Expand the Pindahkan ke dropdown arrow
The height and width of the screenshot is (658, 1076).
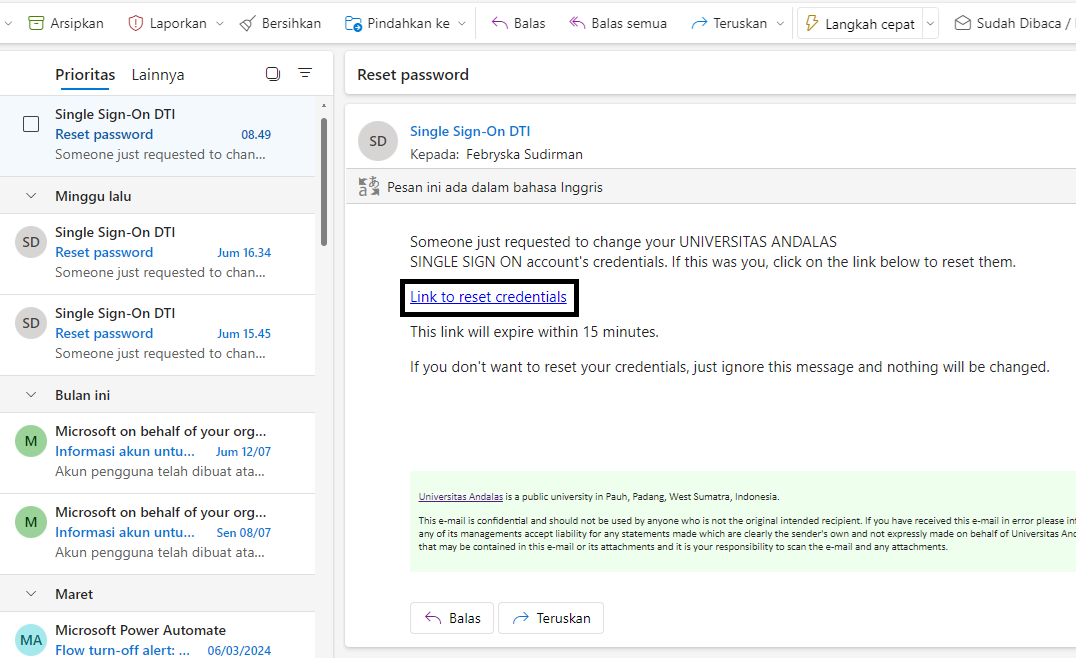pyautogui.click(x=462, y=23)
